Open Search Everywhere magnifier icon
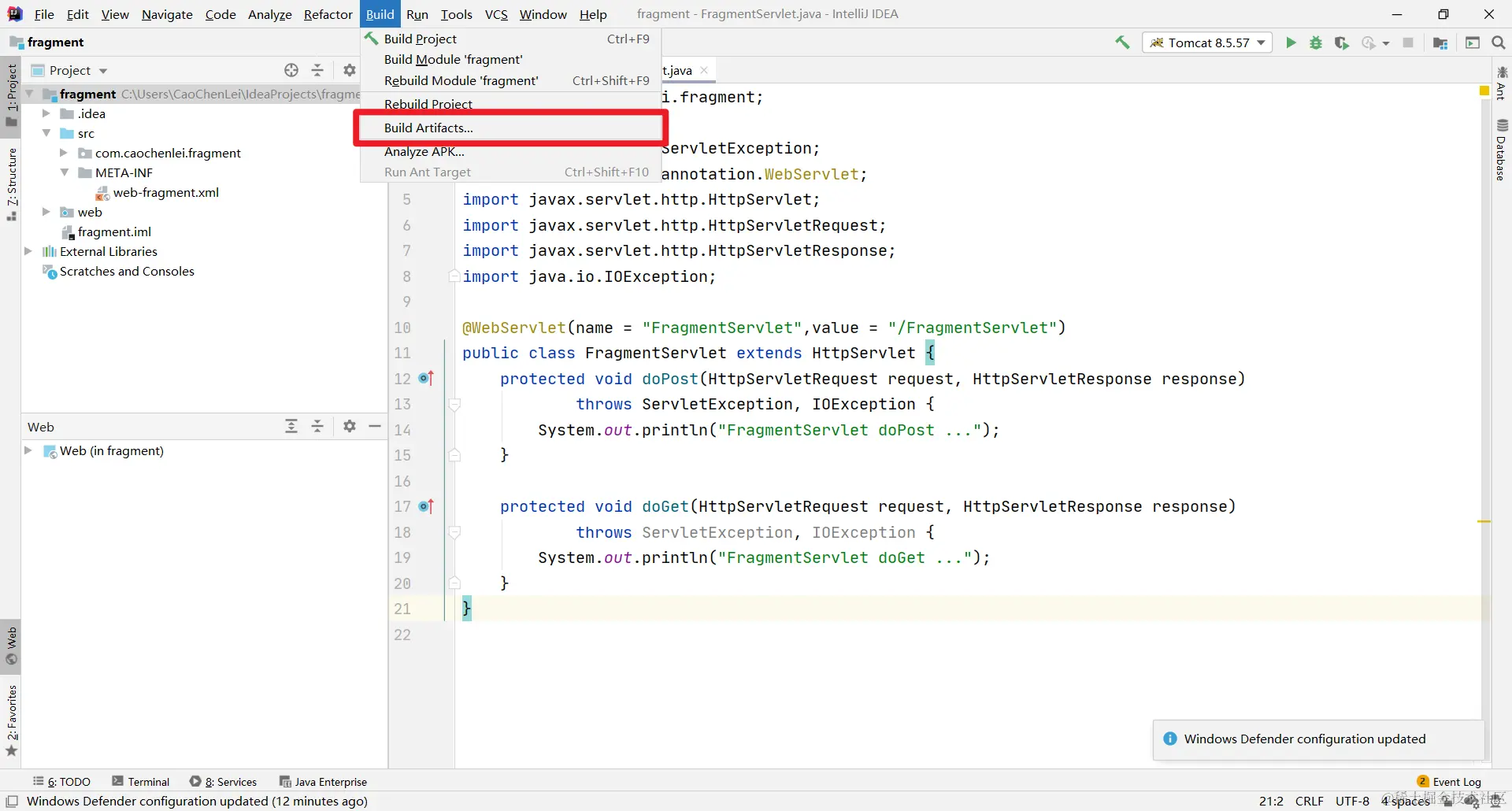 1499,43
